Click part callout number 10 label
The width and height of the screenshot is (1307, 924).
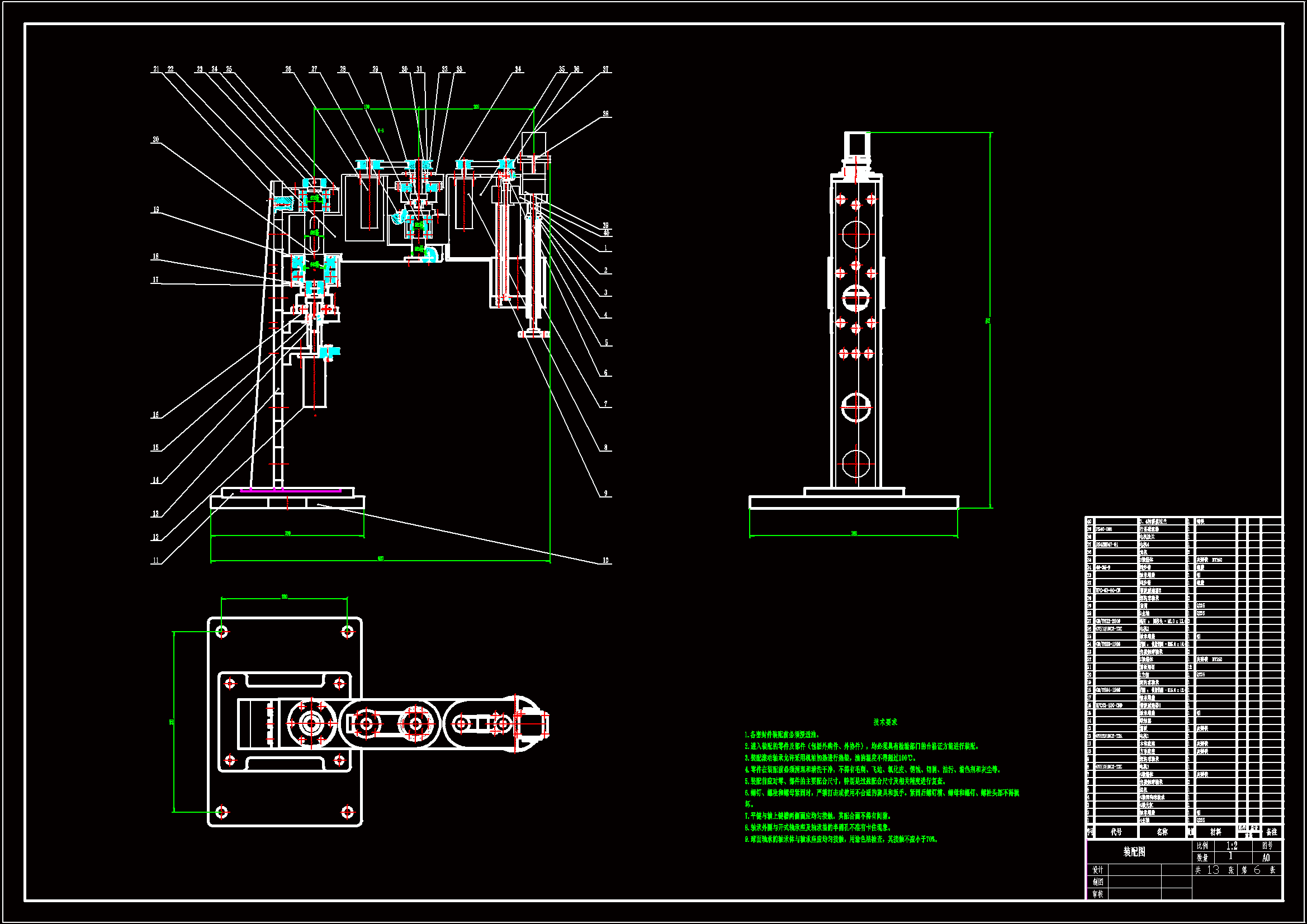click(605, 561)
